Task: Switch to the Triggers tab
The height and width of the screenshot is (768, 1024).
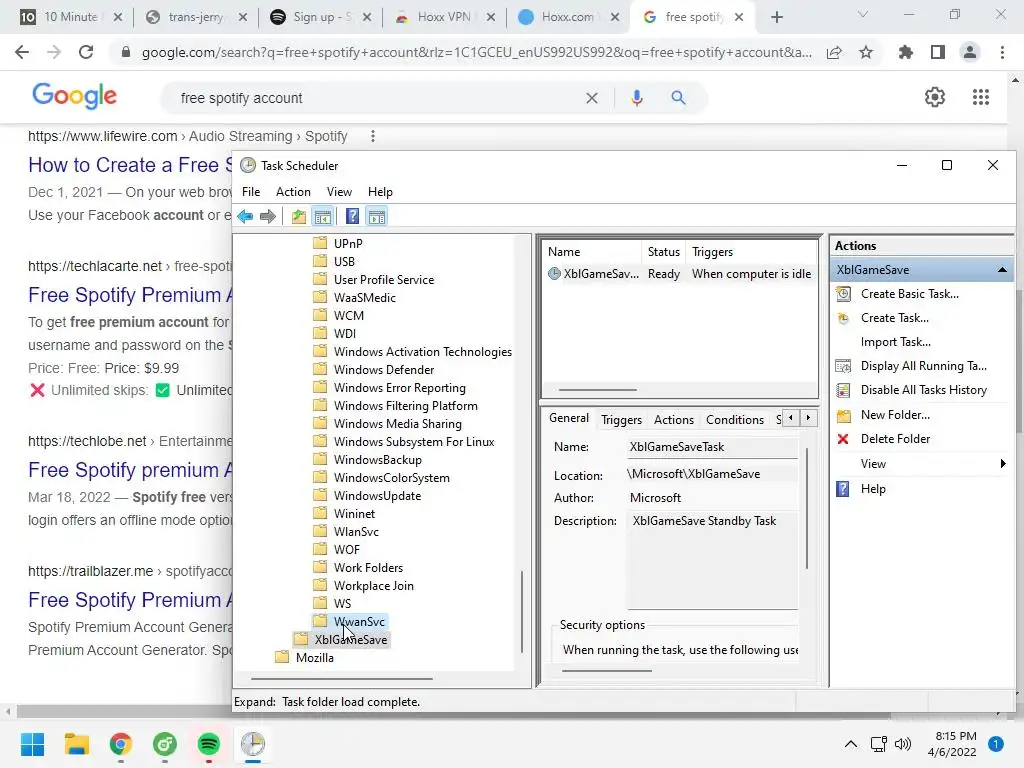Action: click(x=621, y=420)
